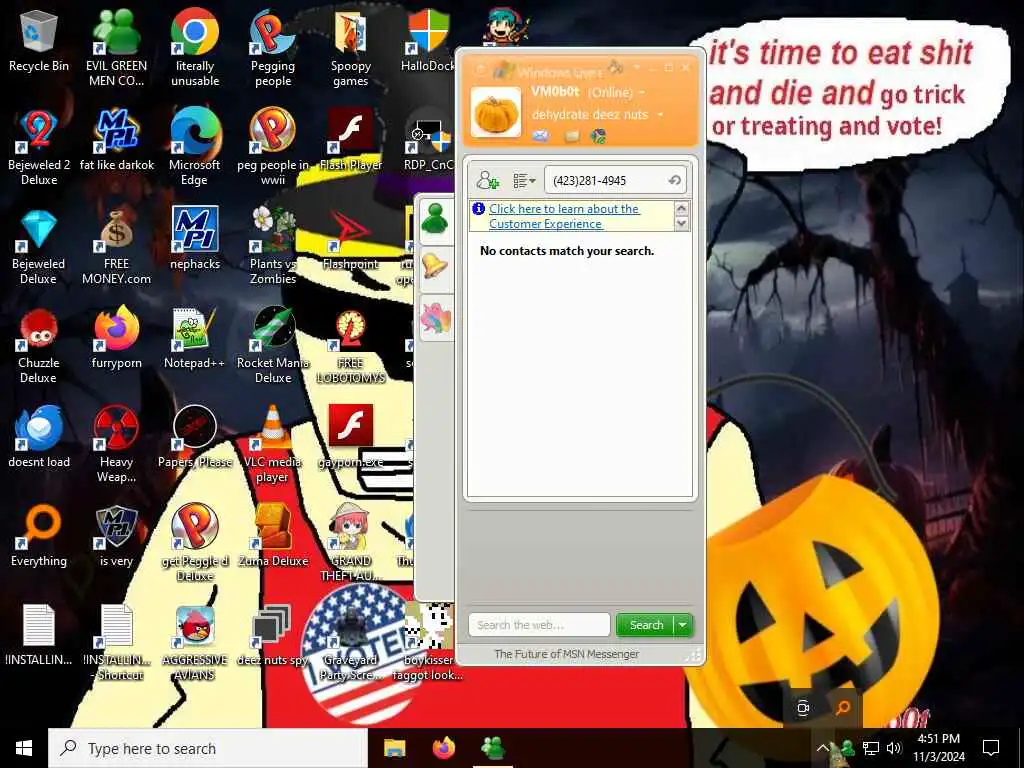Open the HalloDock desktop shortcut
1024x768 pixels.
[x=428, y=40]
